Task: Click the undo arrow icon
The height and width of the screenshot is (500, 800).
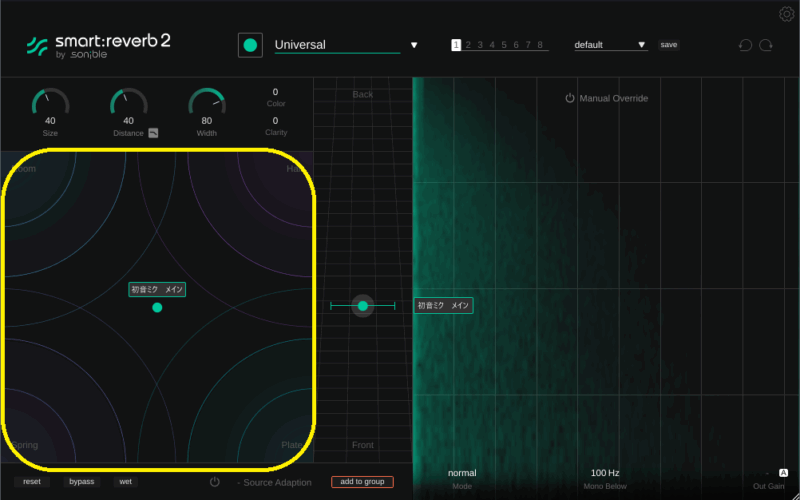Action: 745,45
